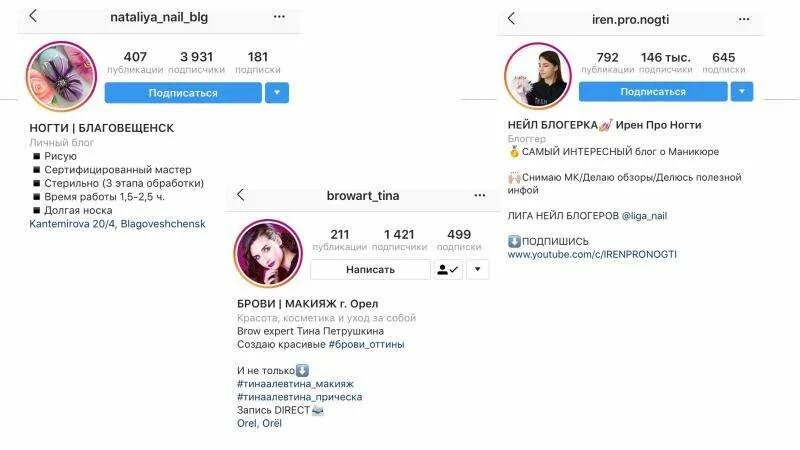Tap back arrow on iren.pro.nogti profile
This screenshot has width=800, height=450.
click(511, 19)
